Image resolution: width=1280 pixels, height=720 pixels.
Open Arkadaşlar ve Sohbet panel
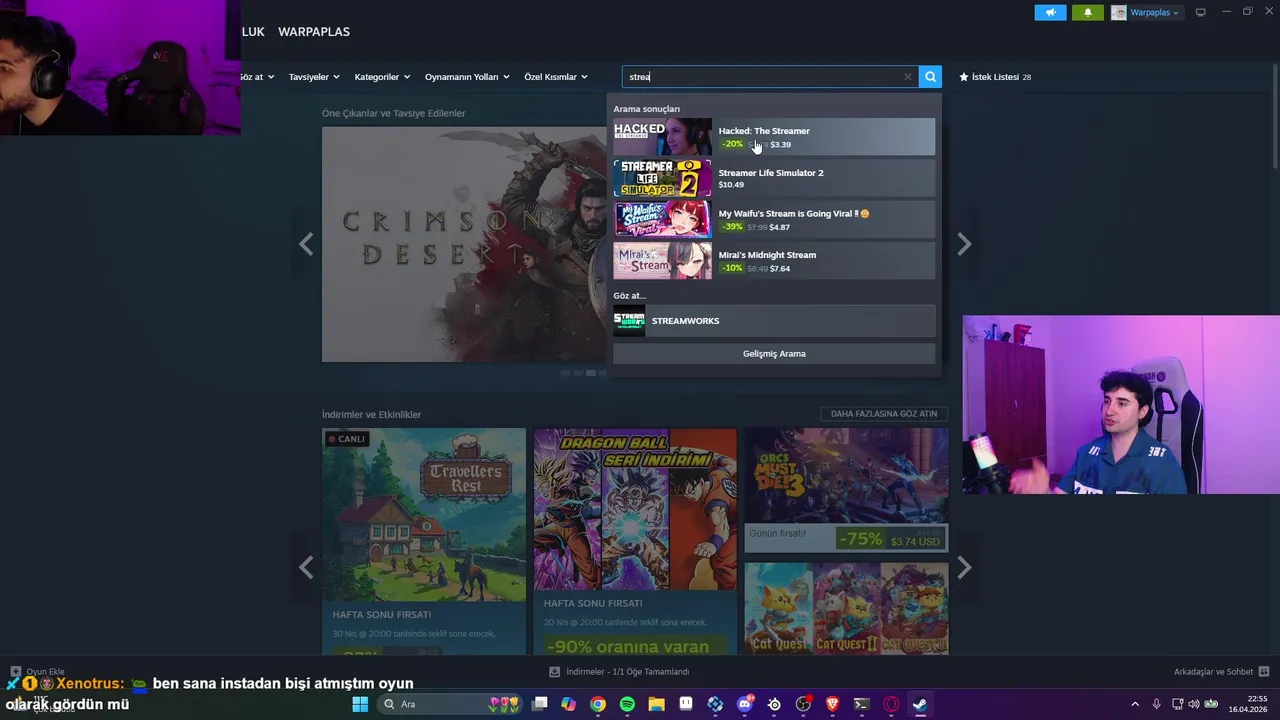pyautogui.click(x=1221, y=672)
